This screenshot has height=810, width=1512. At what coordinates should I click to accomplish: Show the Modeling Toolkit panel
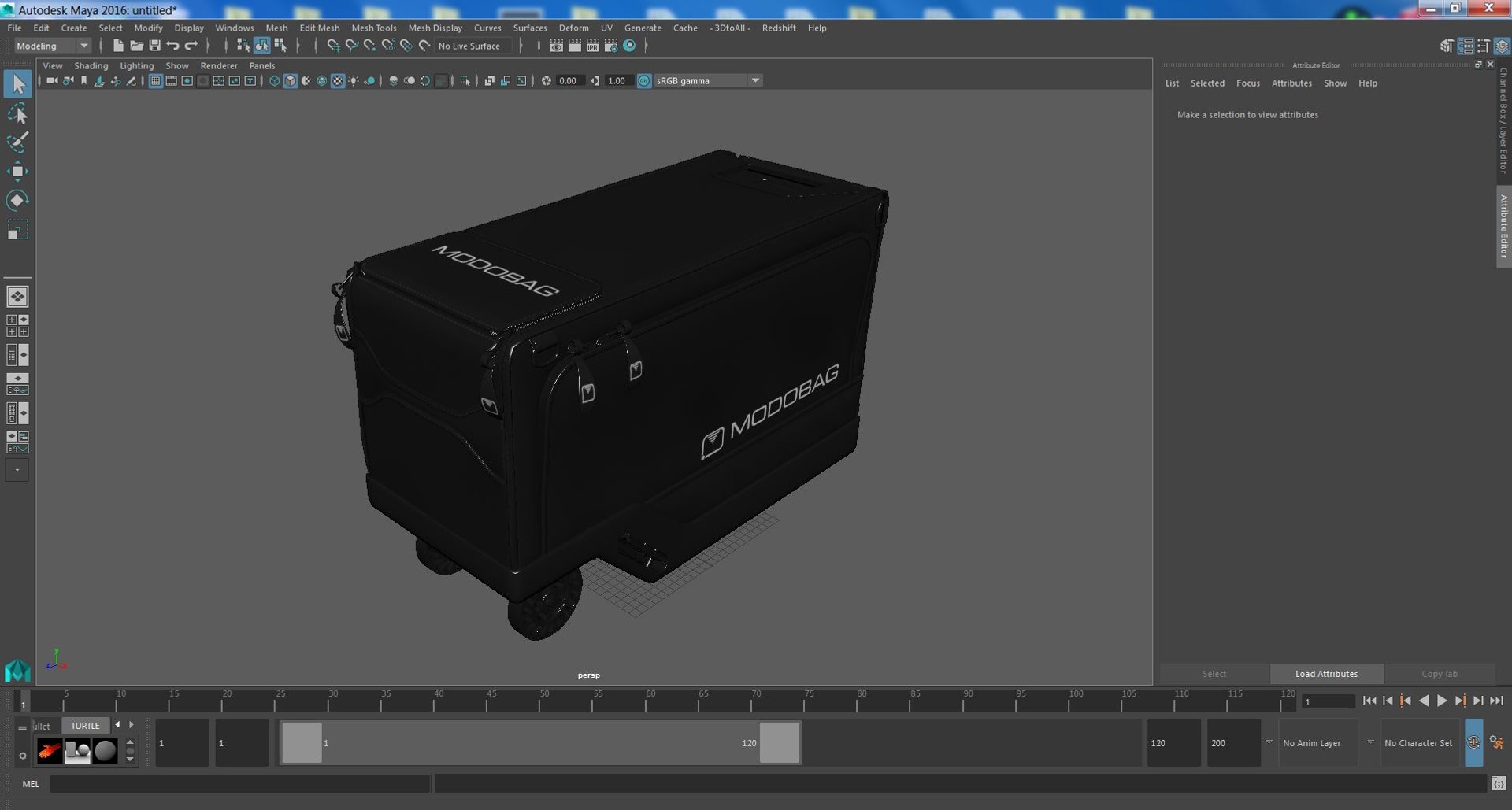point(1447,46)
